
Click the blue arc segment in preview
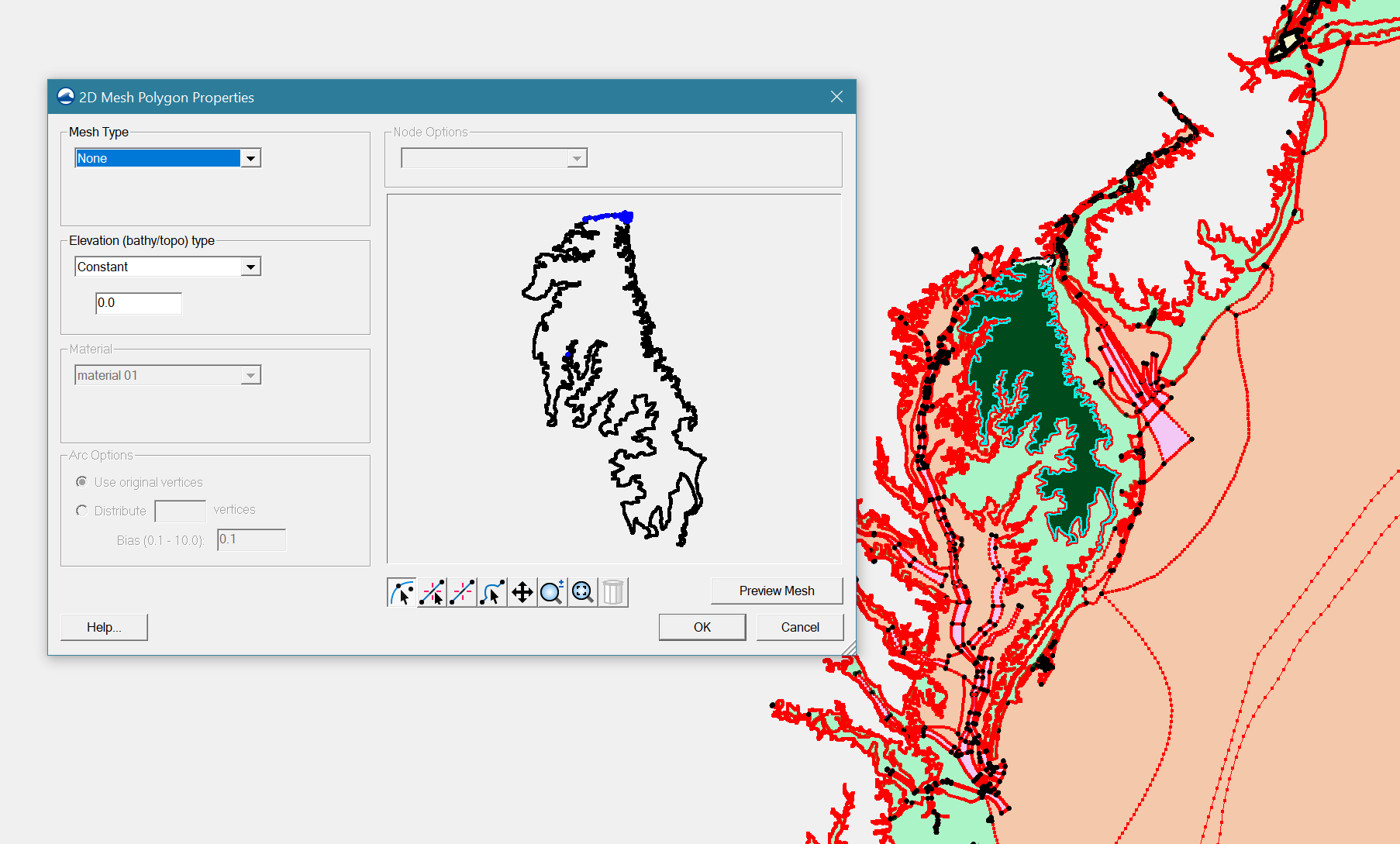point(607,216)
